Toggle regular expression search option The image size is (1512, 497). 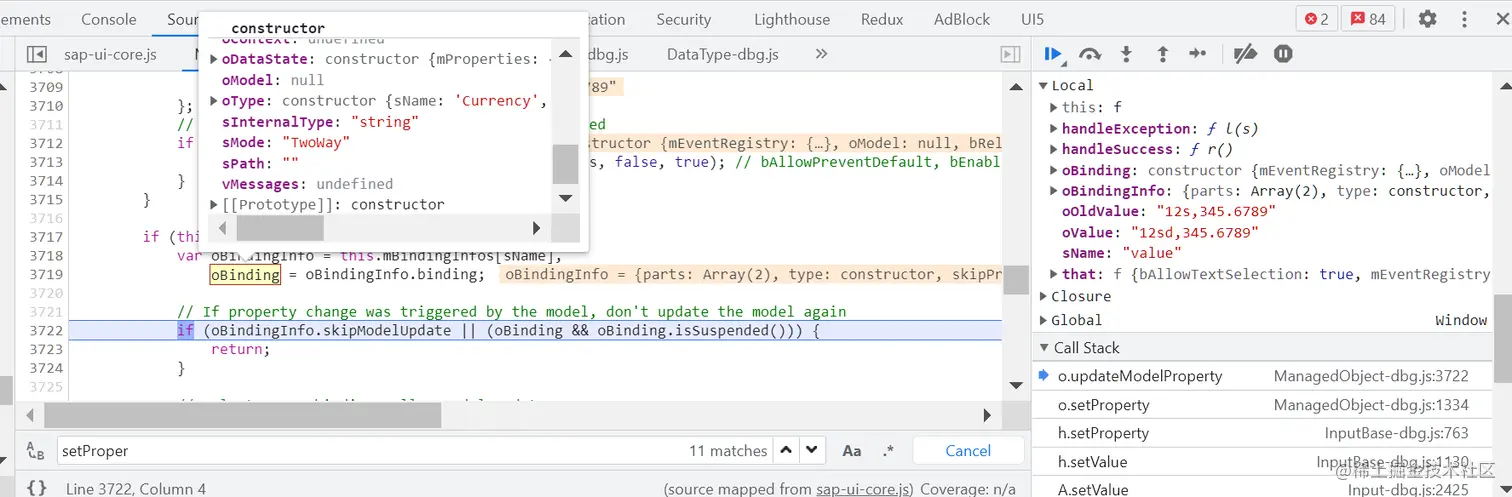(888, 451)
